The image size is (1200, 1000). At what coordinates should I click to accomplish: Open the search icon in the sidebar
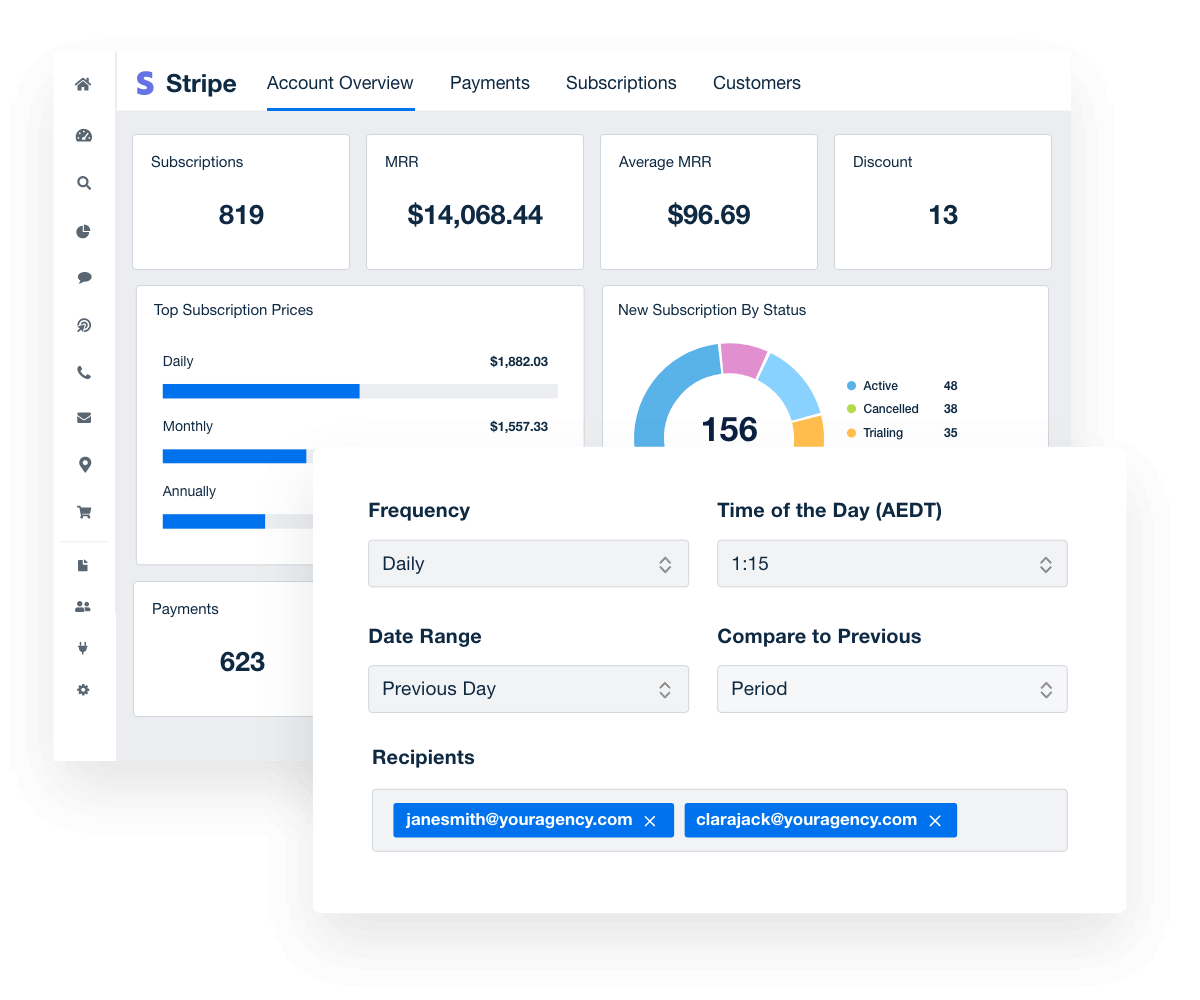point(84,183)
